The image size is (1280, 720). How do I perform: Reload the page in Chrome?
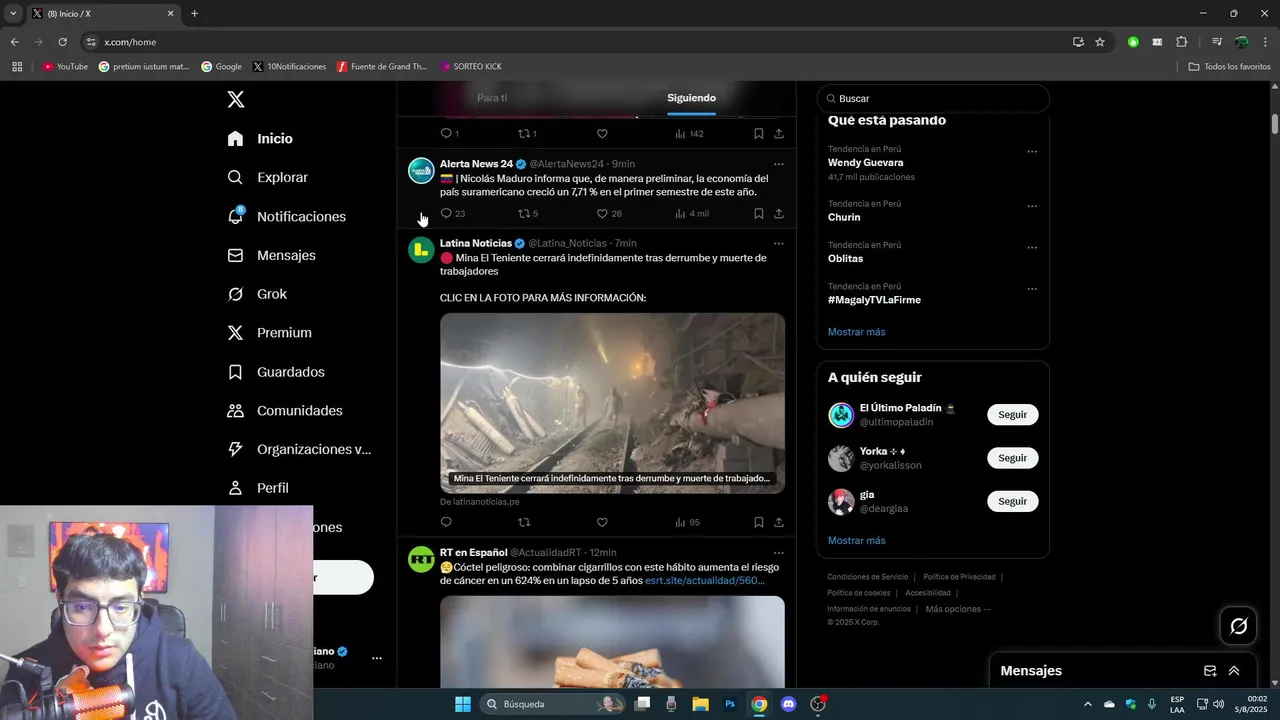[x=62, y=42]
